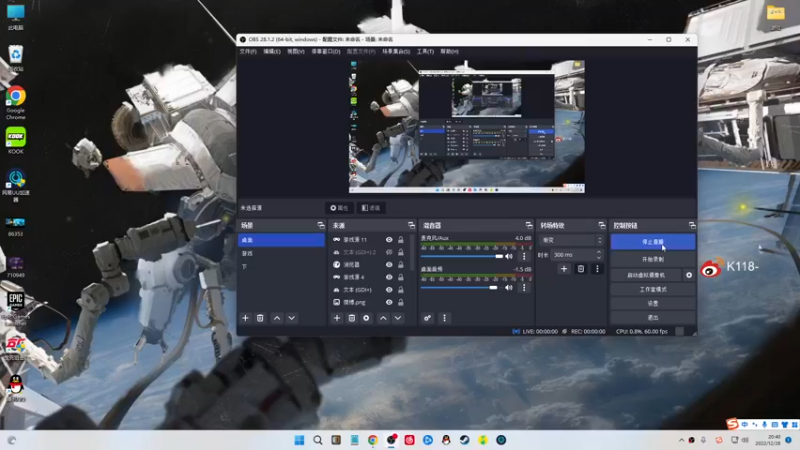Add a new source with the plus icon
The height and width of the screenshot is (450, 800).
point(337,318)
